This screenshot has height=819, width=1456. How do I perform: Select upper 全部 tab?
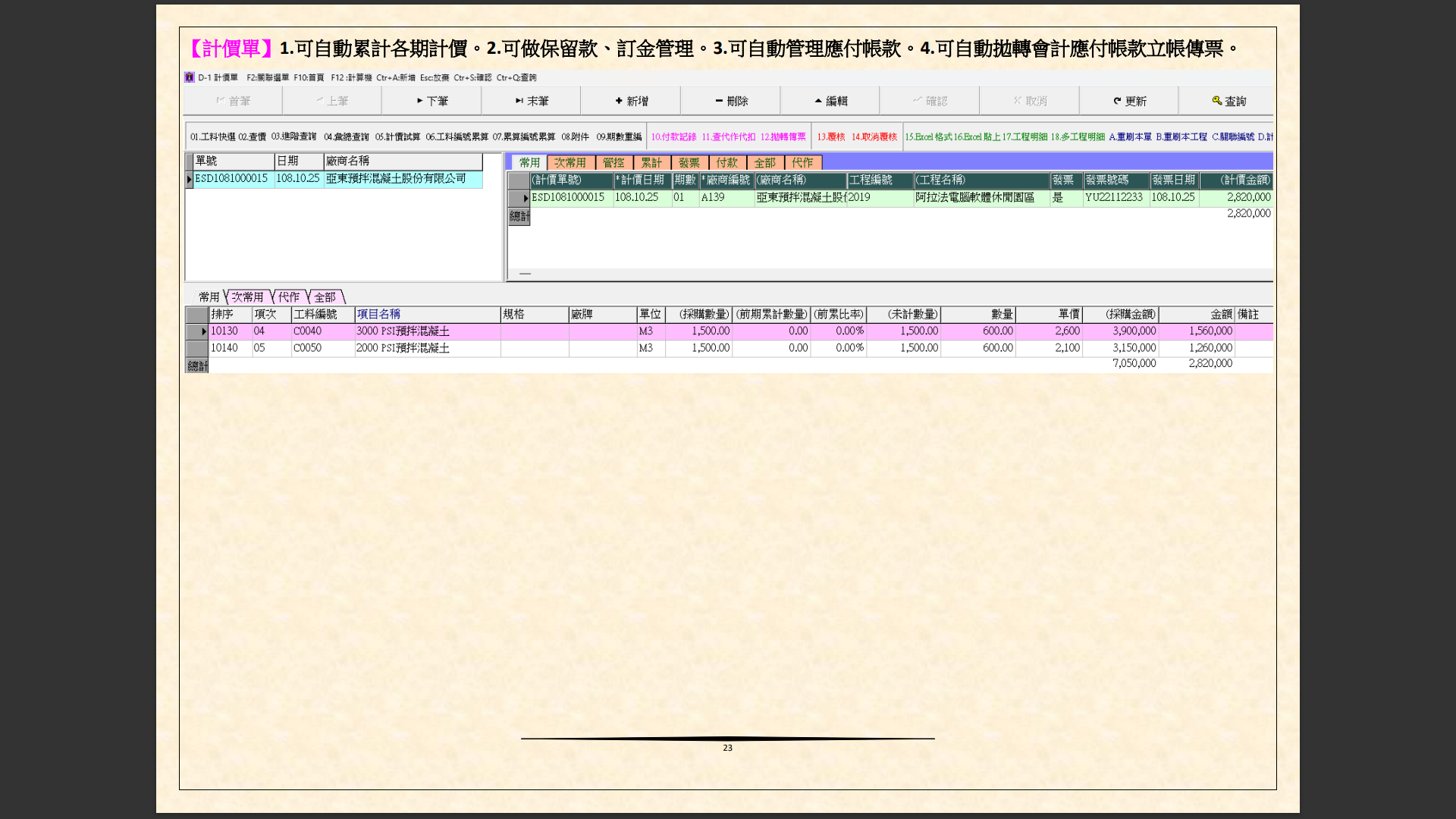[x=764, y=163]
